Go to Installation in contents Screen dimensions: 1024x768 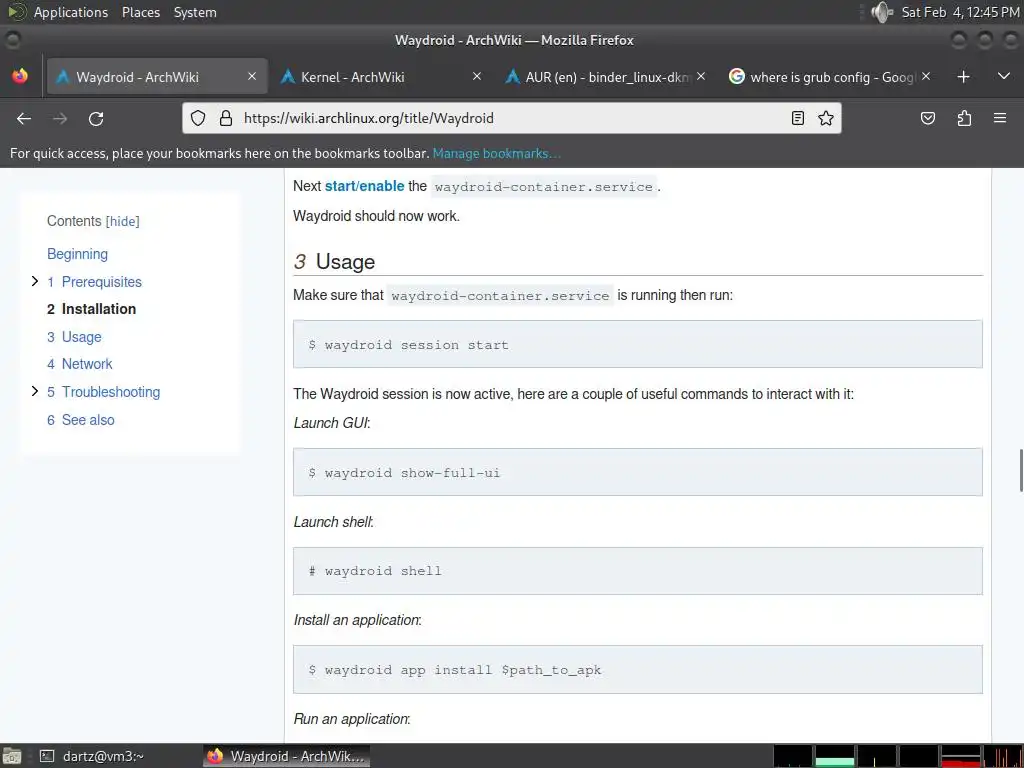(91, 309)
